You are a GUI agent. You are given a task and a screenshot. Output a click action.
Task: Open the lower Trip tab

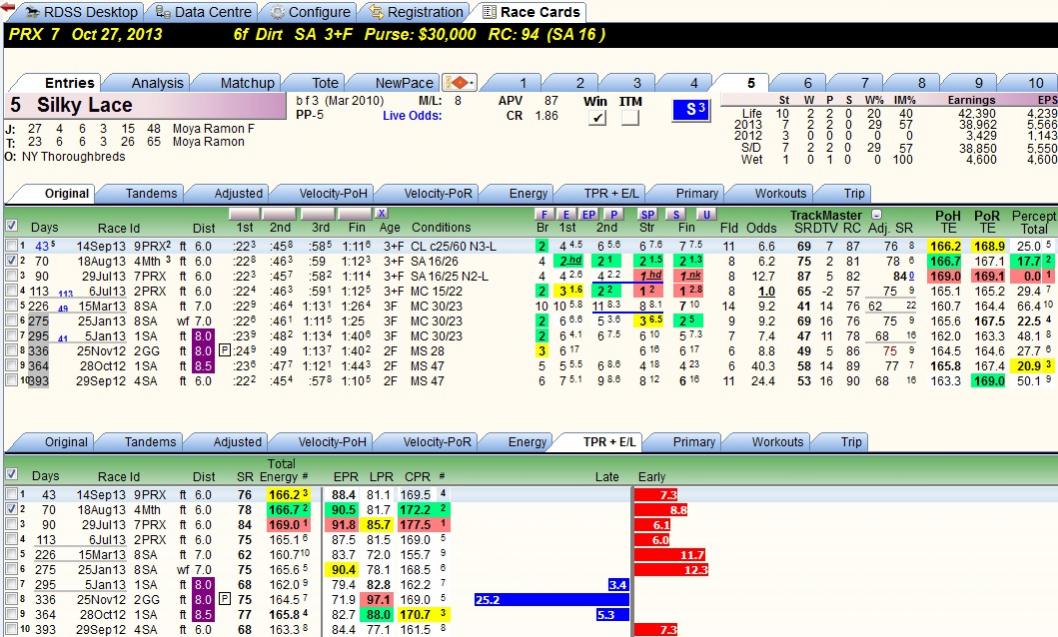tap(851, 442)
